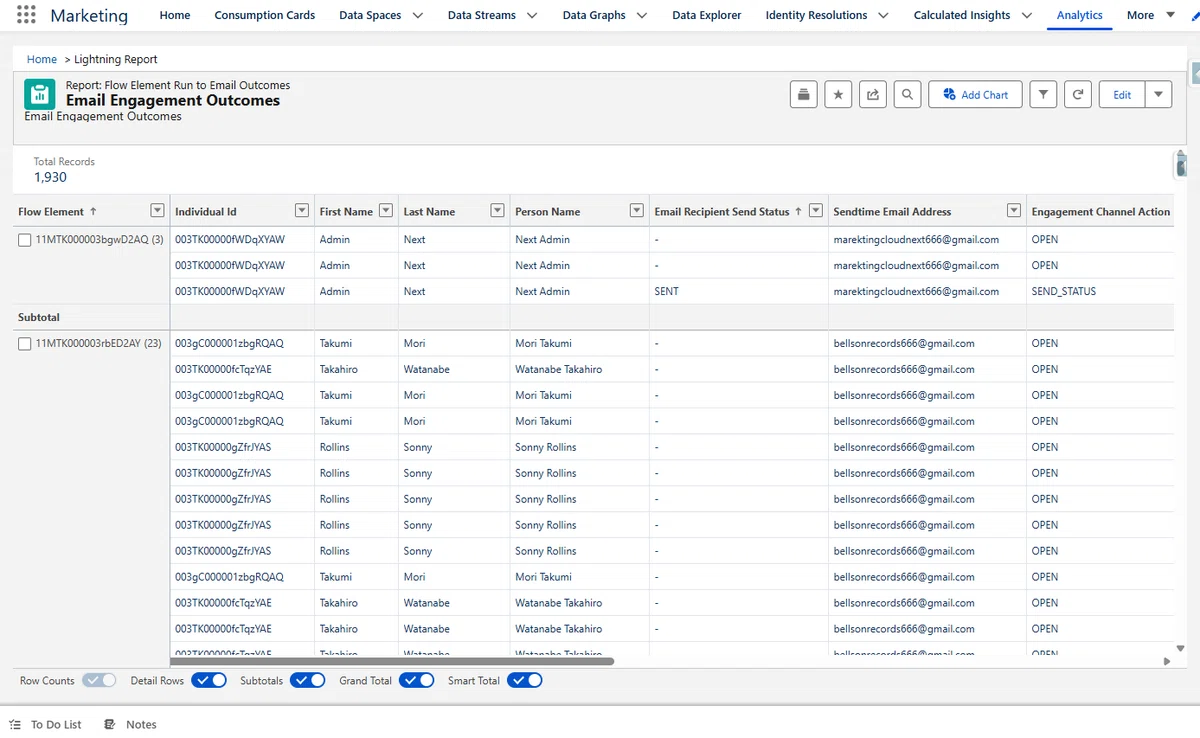Viewport: 1200px width, 738px height.
Task: Open the Calculated Insights tab
Action: pos(962,15)
